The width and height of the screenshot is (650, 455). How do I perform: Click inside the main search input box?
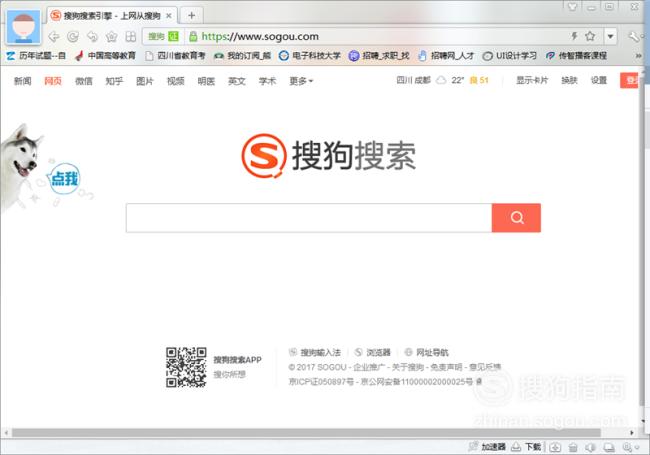309,218
